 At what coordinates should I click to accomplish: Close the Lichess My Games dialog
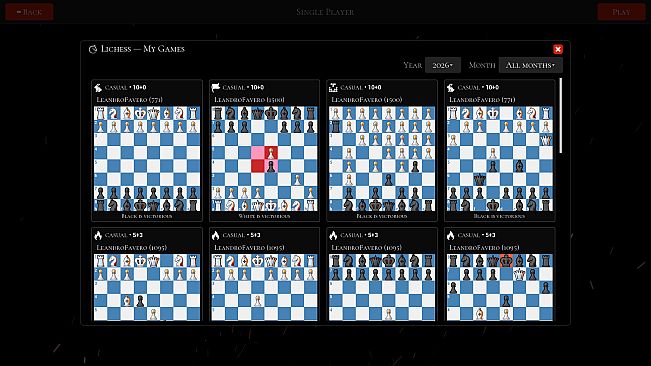pyautogui.click(x=558, y=49)
